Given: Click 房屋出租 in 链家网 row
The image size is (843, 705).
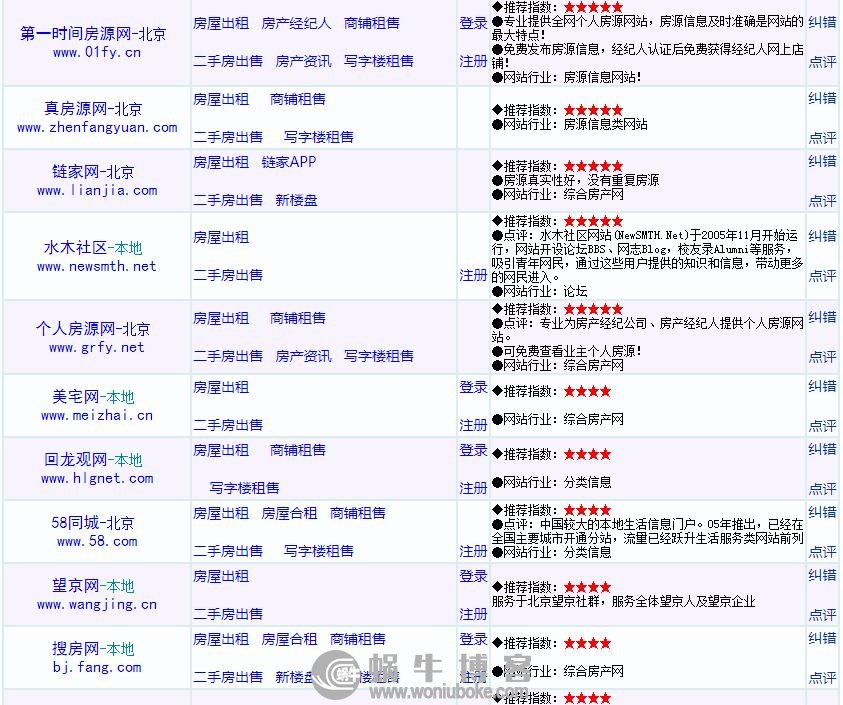Looking at the screenshot, I should coord(221,162).
